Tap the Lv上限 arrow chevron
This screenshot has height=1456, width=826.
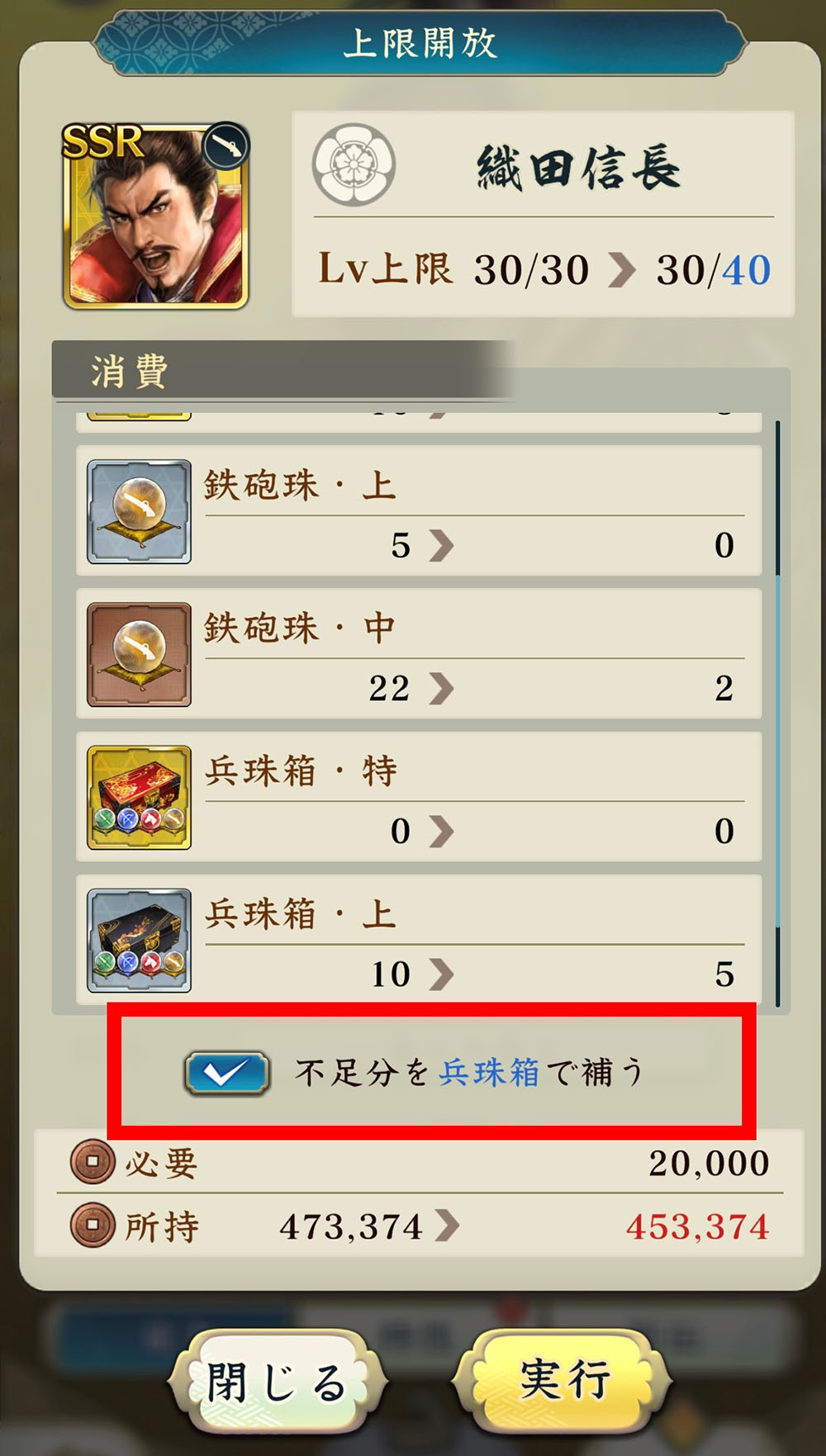(x=622, y=270)
